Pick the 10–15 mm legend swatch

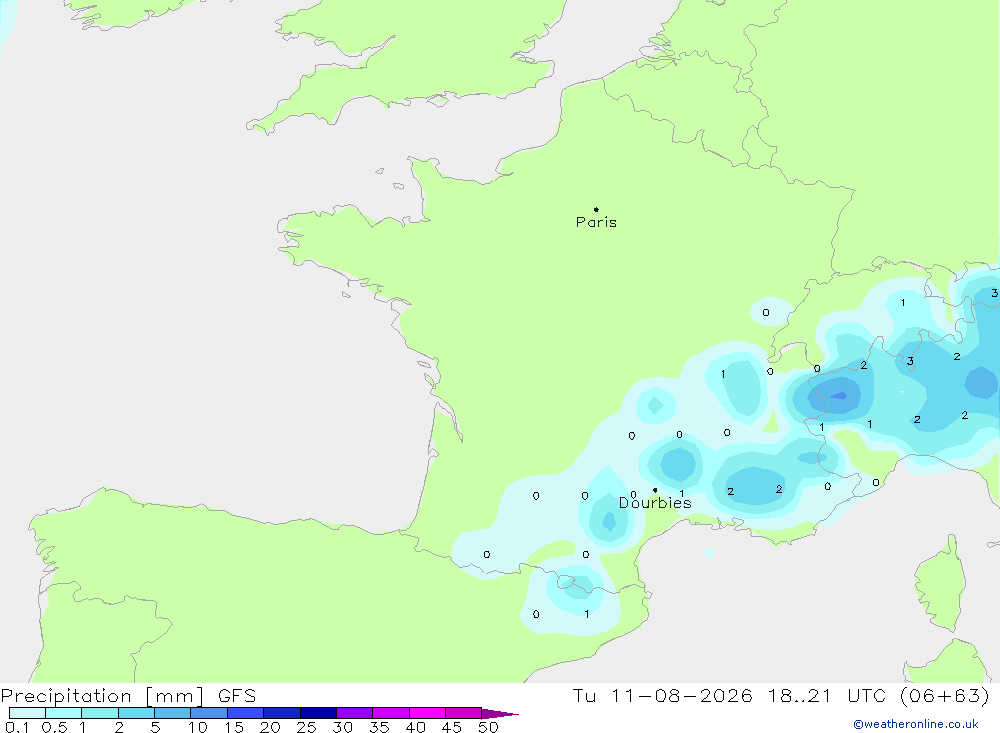click(x=209, y=713)
